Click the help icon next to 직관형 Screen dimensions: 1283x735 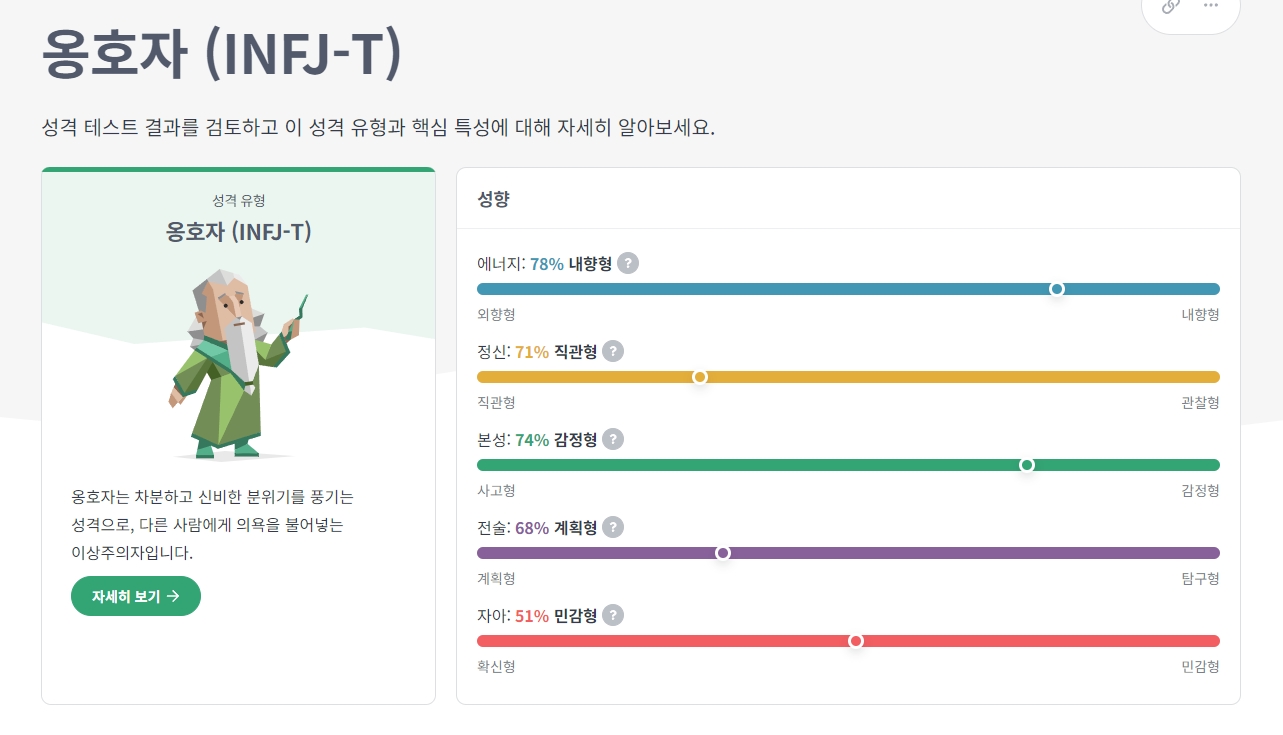click(x=613, y=351)
